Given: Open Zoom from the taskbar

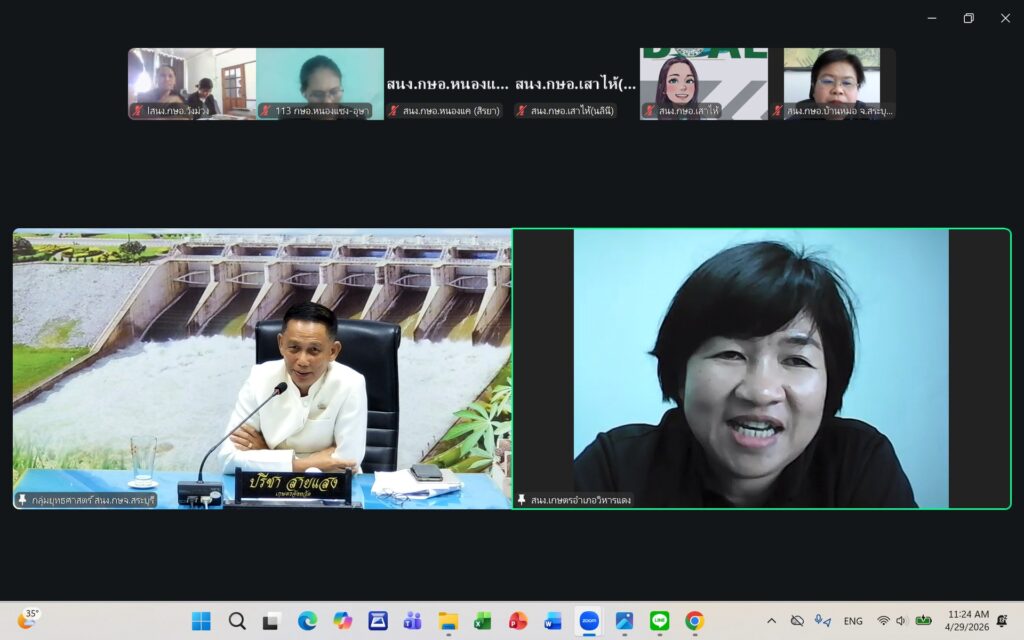Looking at the screenshot, I should [589, 621].
